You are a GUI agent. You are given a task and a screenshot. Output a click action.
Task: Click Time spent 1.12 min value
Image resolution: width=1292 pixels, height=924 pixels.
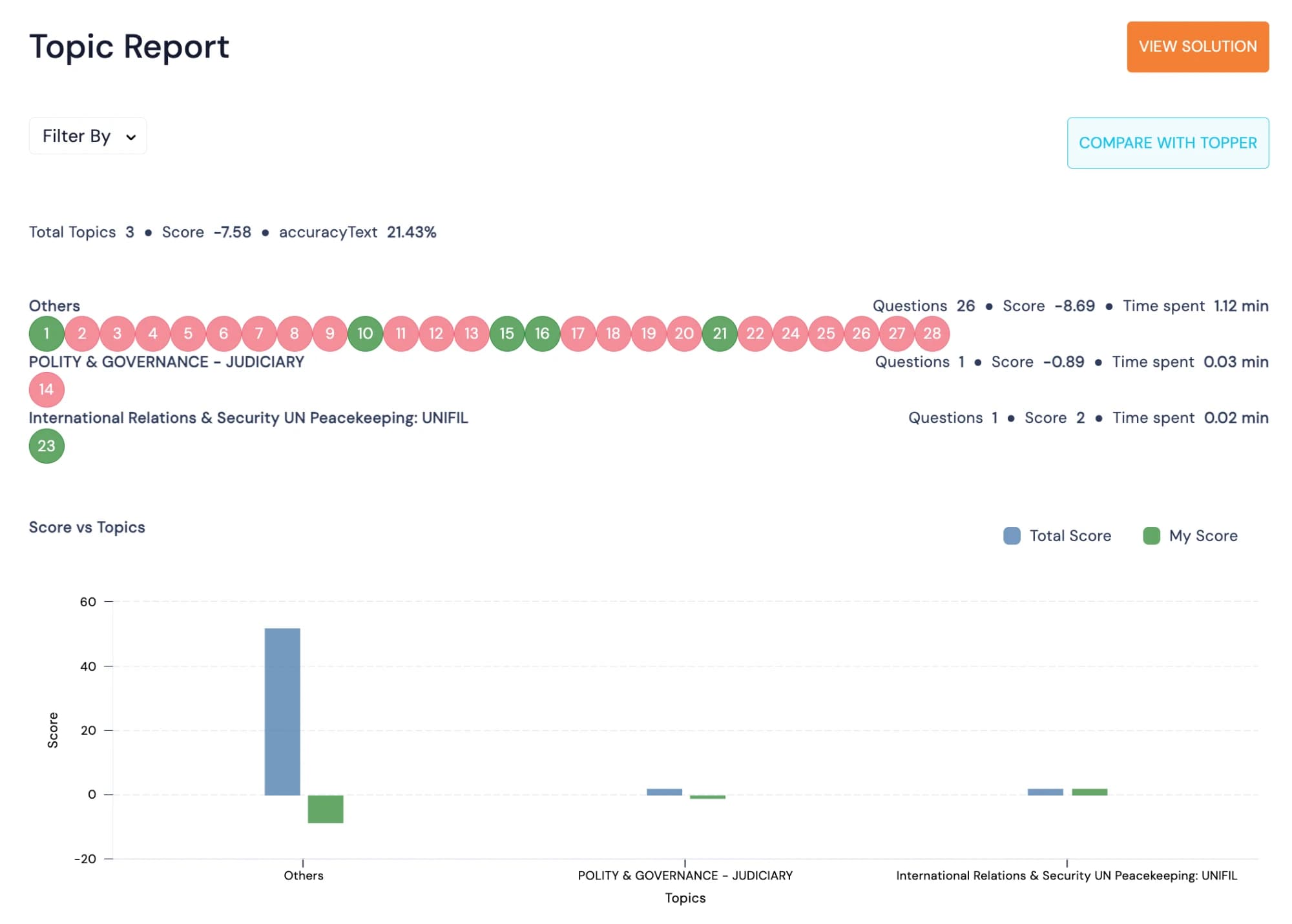click(1241, 305)
